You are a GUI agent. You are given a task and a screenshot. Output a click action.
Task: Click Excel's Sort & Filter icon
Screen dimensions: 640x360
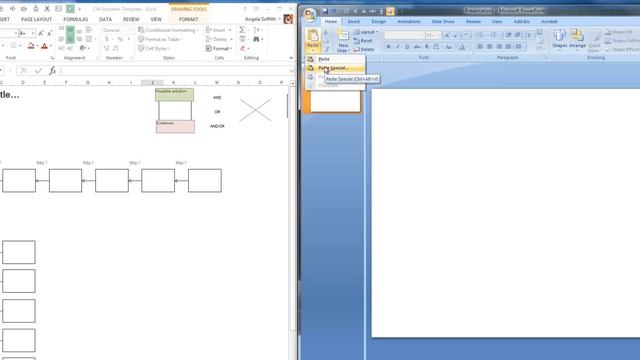tap(256, 30)
